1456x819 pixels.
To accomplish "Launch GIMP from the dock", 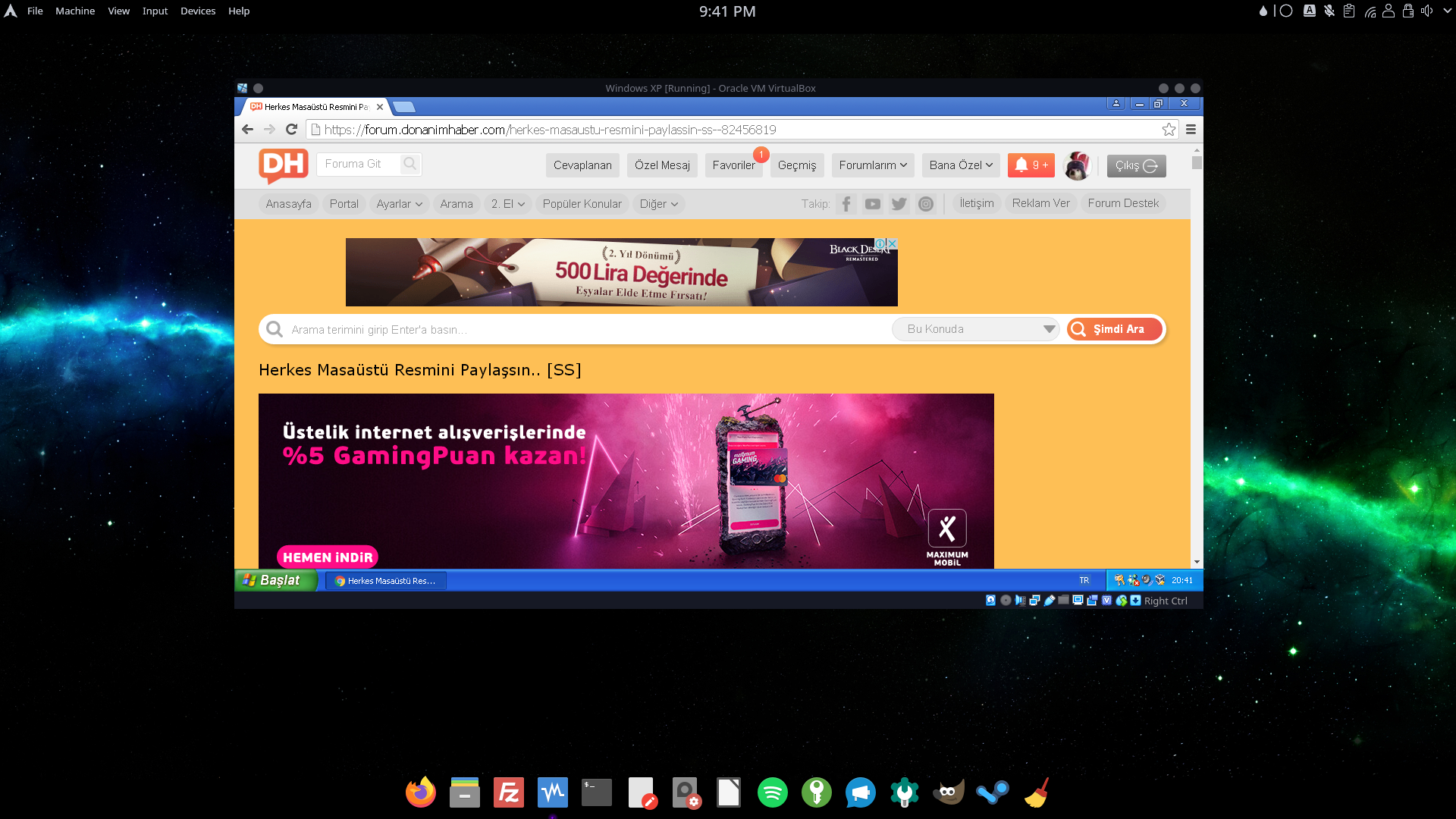I will tap(949, 792).
